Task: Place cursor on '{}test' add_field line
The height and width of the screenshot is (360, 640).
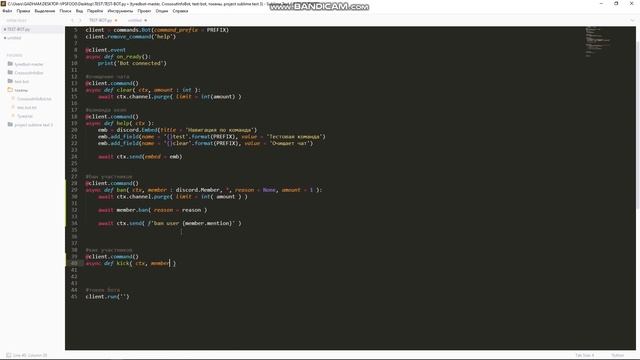Action: (x=211, y=137)
